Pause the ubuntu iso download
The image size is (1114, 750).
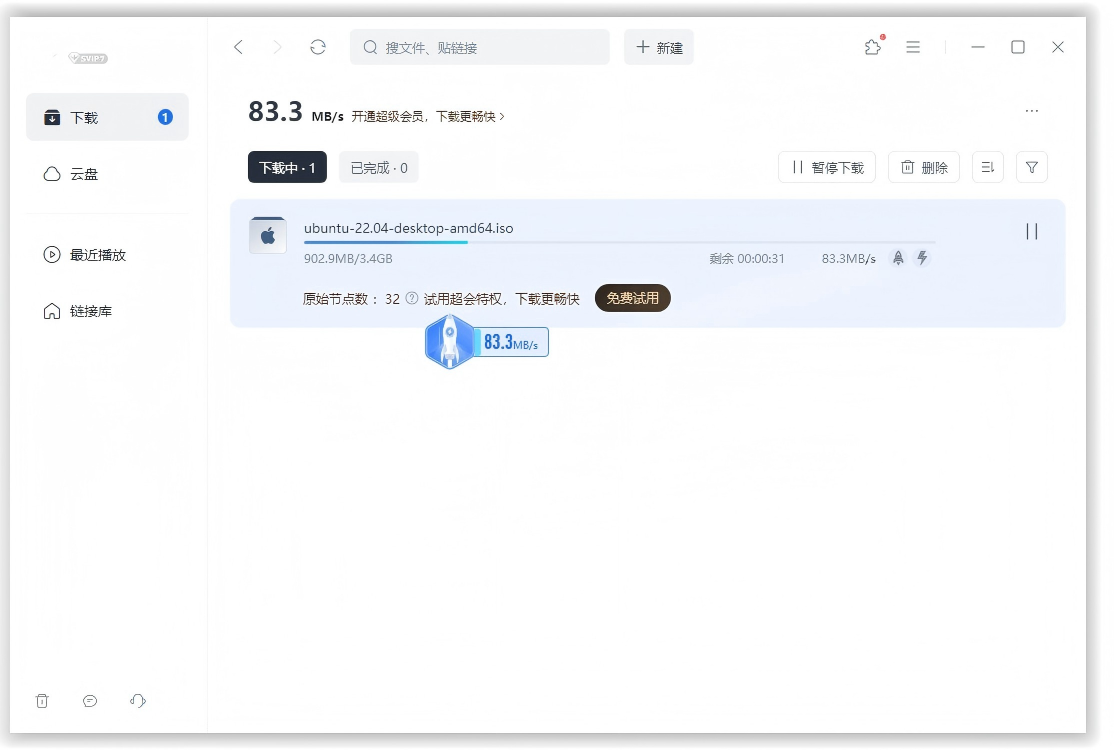(x=1032, y=232)
